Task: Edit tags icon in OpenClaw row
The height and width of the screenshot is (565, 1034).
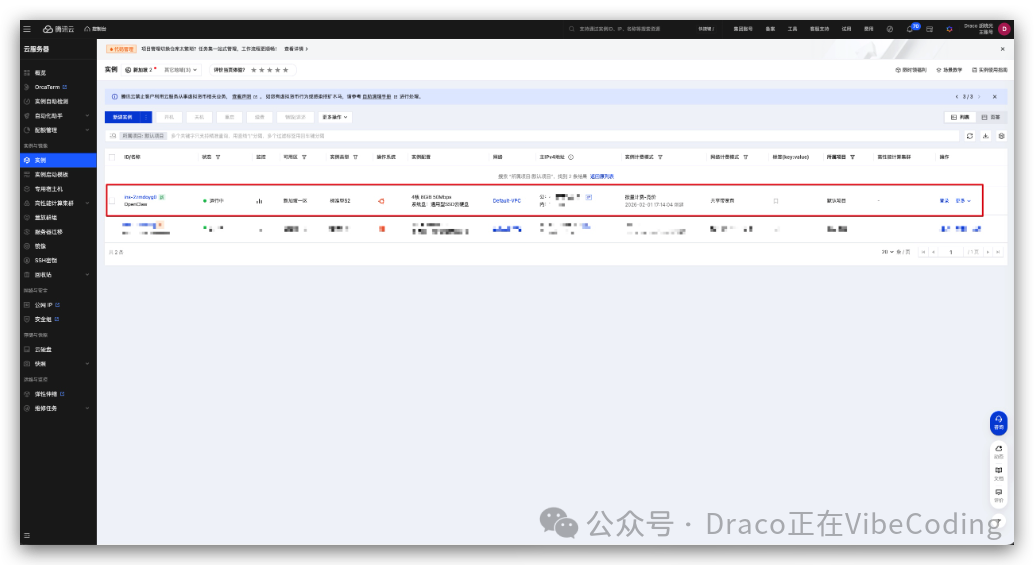Action: coord(776,200)
